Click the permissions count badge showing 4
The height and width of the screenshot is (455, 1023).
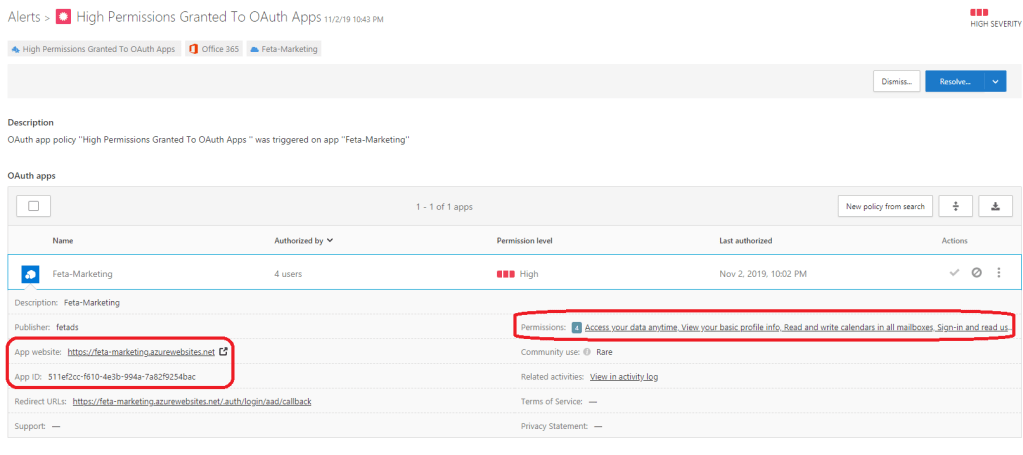(577, 327)
